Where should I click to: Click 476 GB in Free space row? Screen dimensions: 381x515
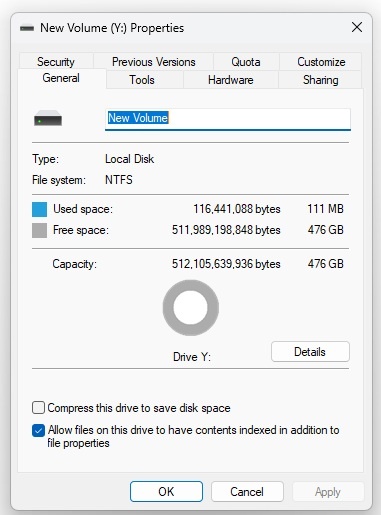[325, 230]
